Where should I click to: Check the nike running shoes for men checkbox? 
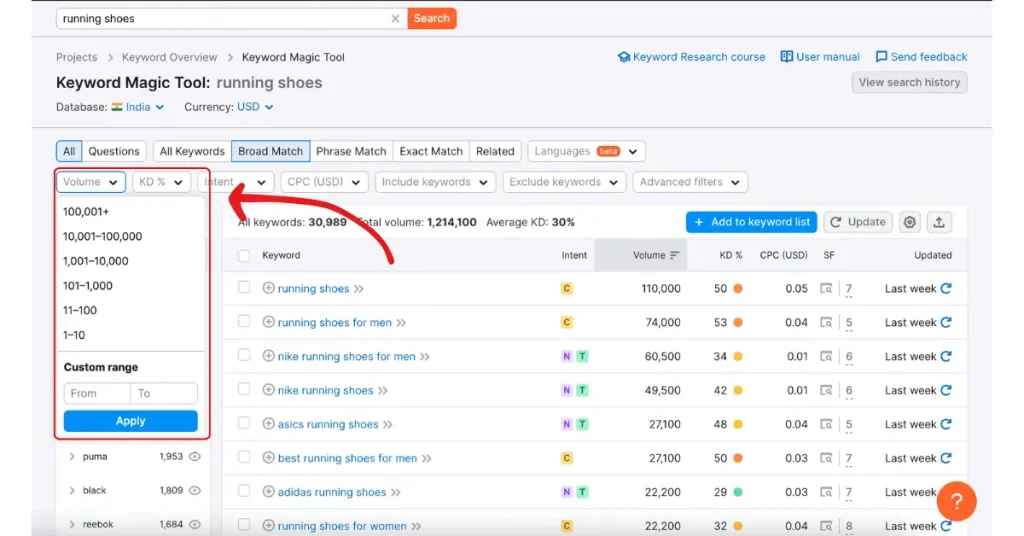click(x=244, y=355)
